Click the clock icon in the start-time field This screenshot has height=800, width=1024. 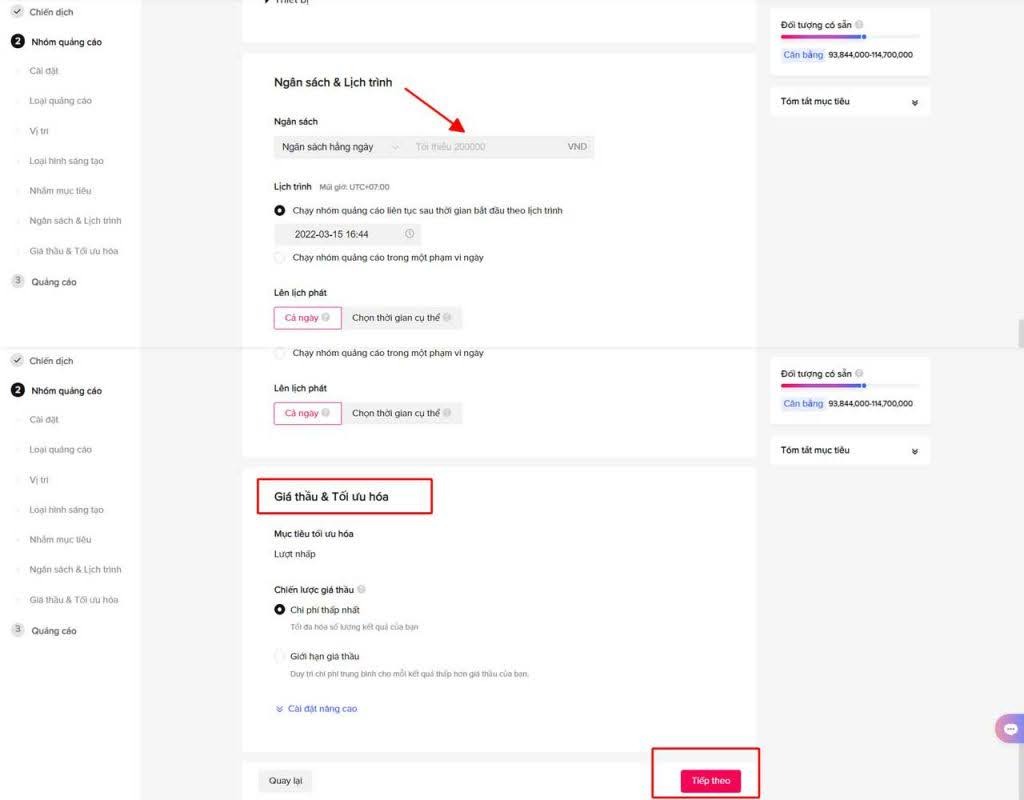pos(409,234)
